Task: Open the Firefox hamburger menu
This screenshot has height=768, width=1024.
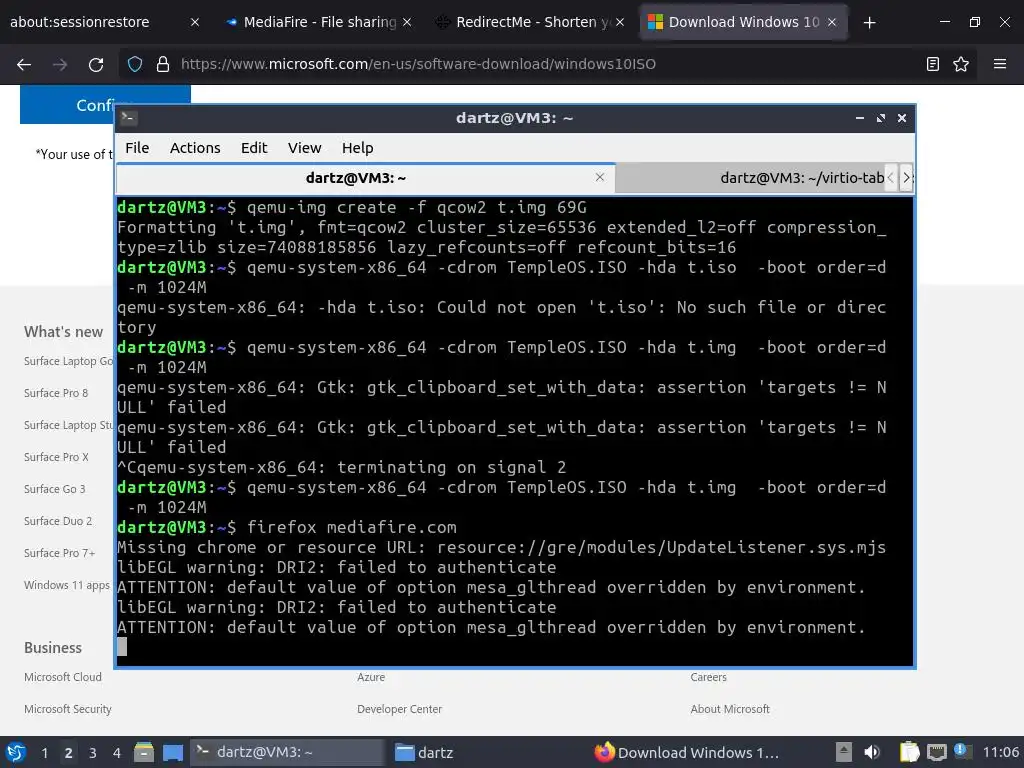Action: click(1000, 64)
